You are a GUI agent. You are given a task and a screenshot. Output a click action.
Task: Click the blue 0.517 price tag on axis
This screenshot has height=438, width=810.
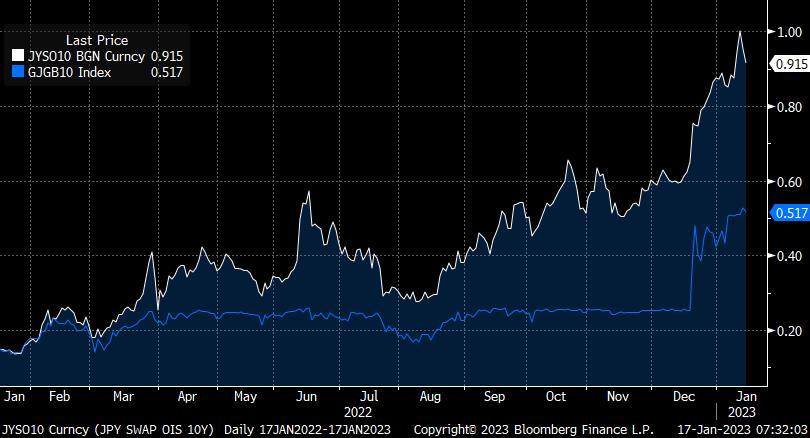(788, 213)
